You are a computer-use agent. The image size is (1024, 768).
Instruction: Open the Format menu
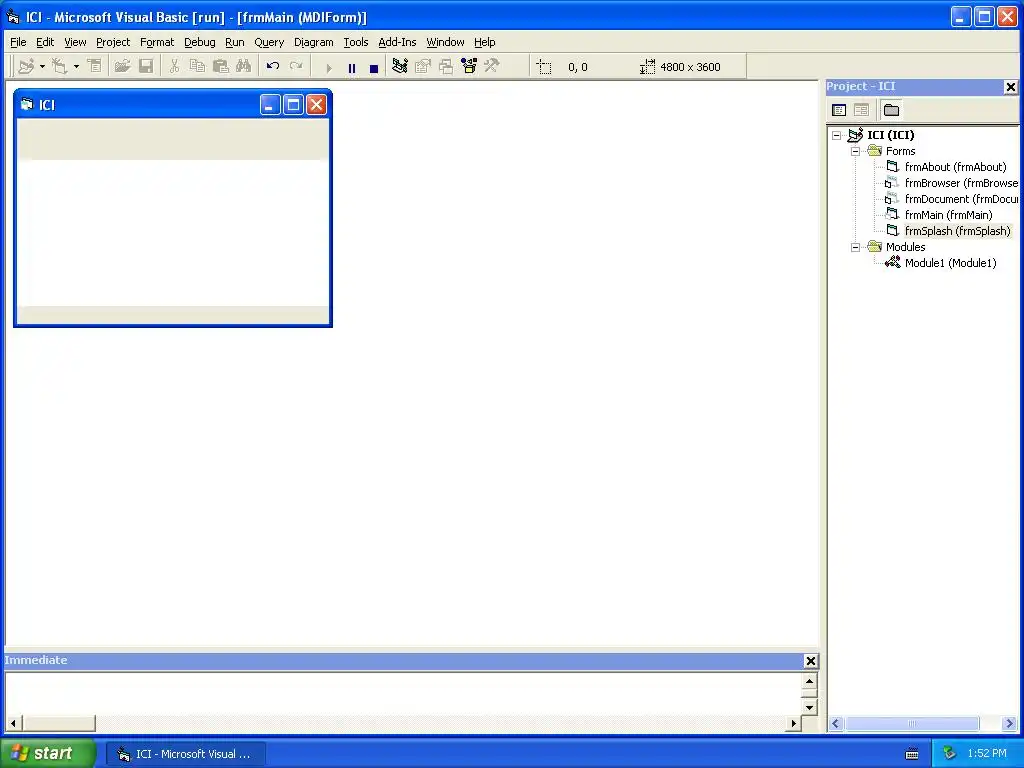coord(157,42)
